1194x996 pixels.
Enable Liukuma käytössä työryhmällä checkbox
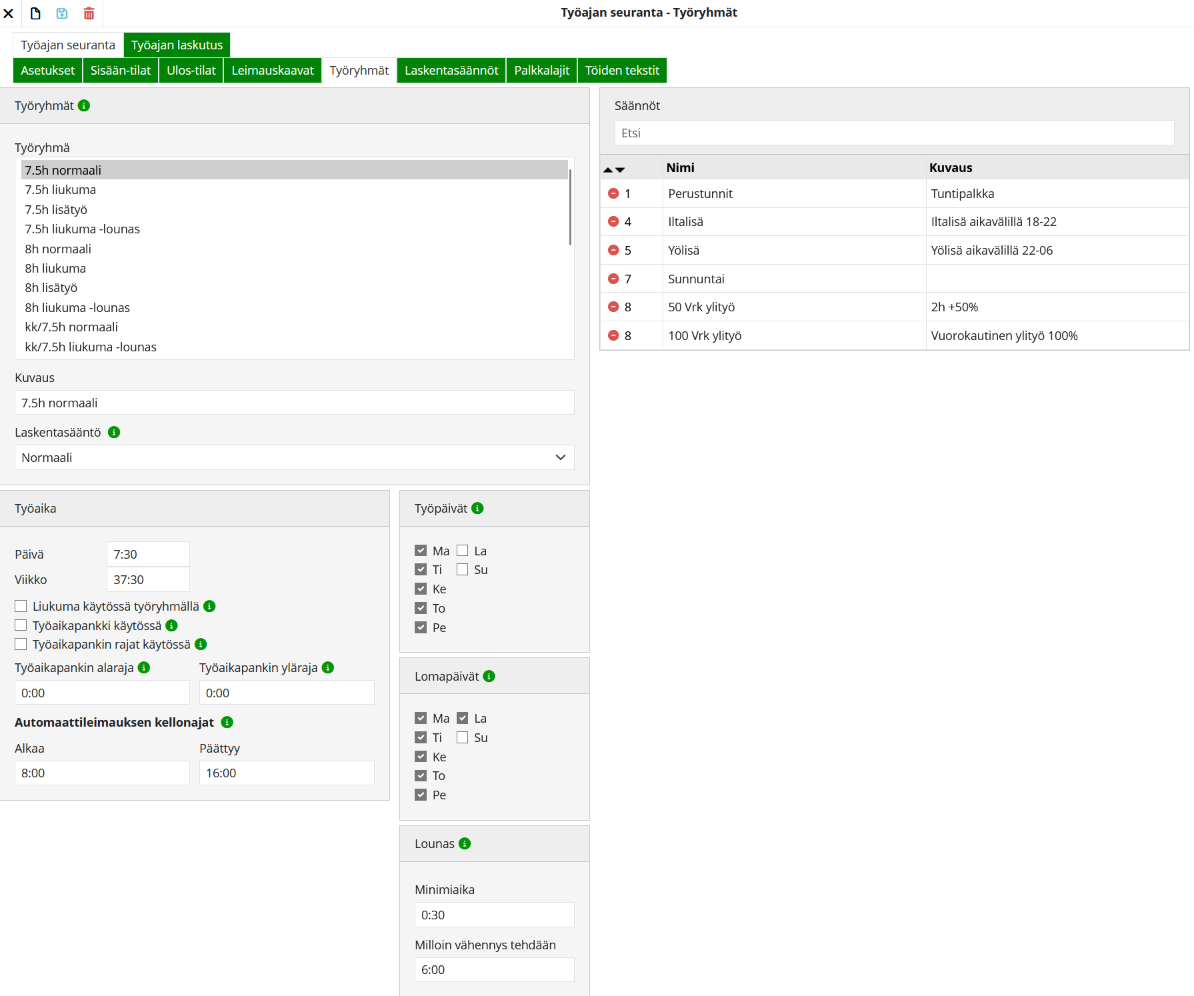pyautogui.click(x=21, y=606)
